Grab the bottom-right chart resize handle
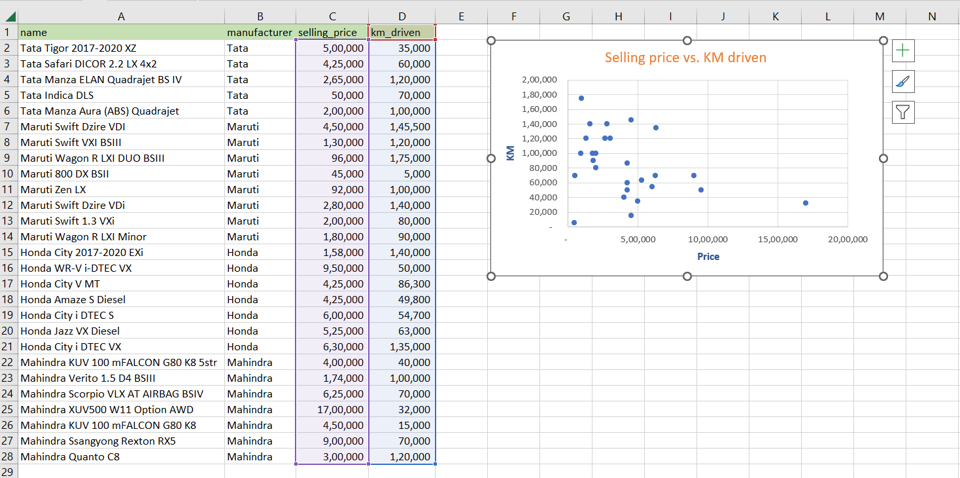 coord(883,276)
